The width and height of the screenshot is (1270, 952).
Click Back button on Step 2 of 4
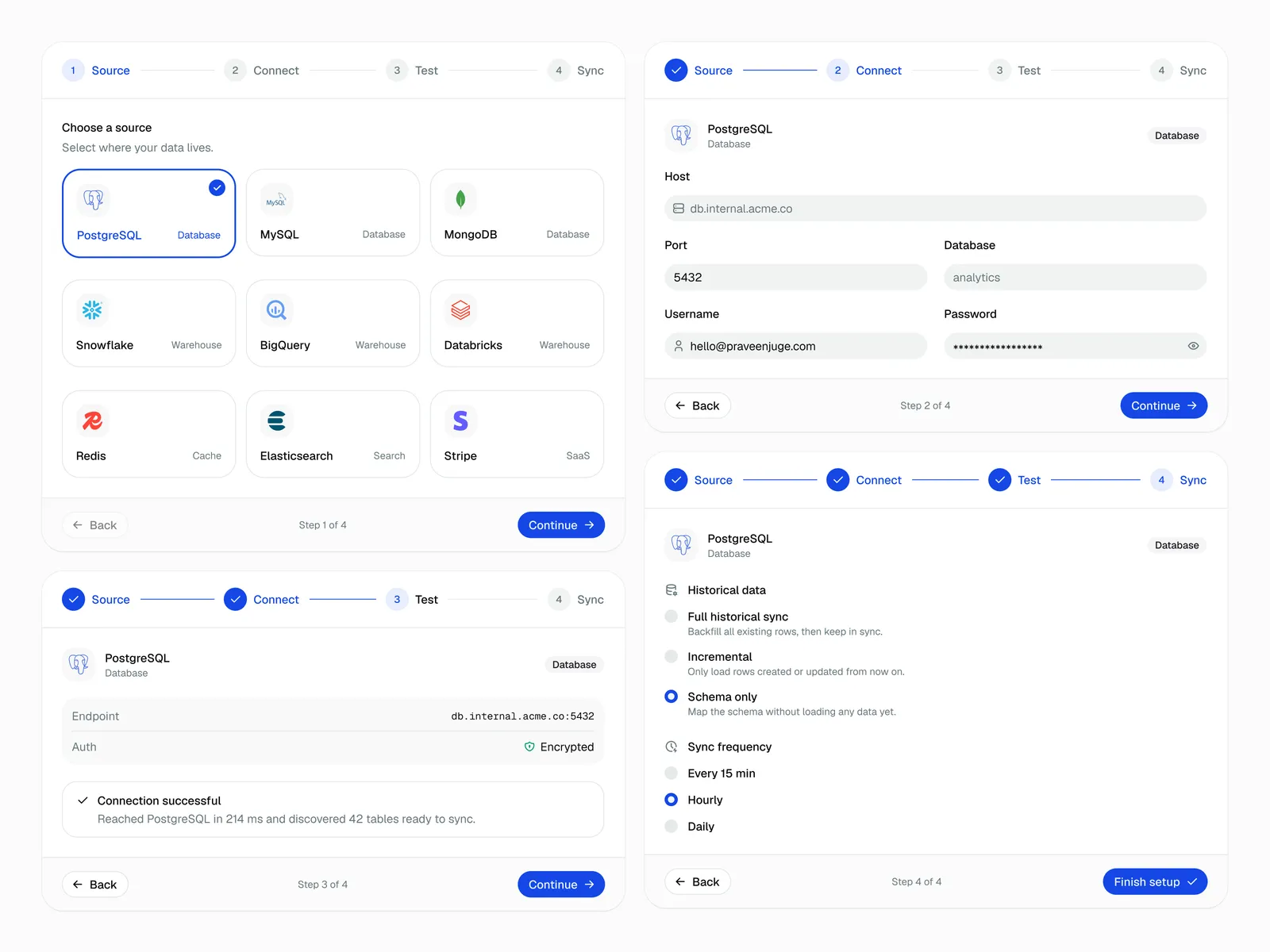point(698,405)
